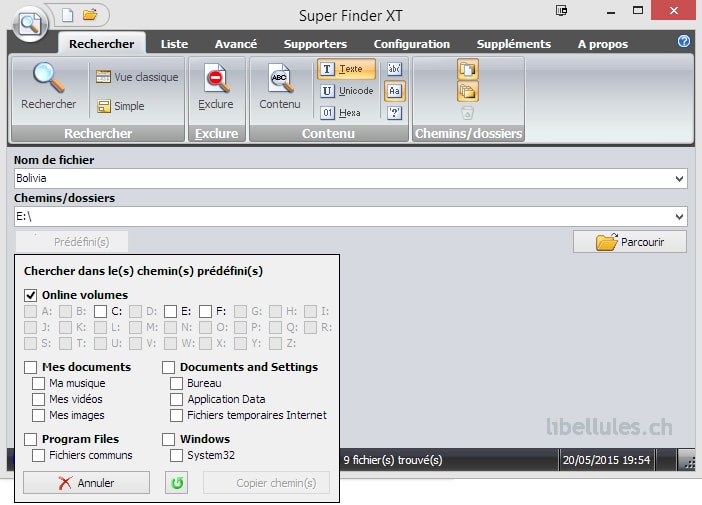This screenshot has width=702, height=505.
Task: Open the A propos tab
Action: pos(603,44)
